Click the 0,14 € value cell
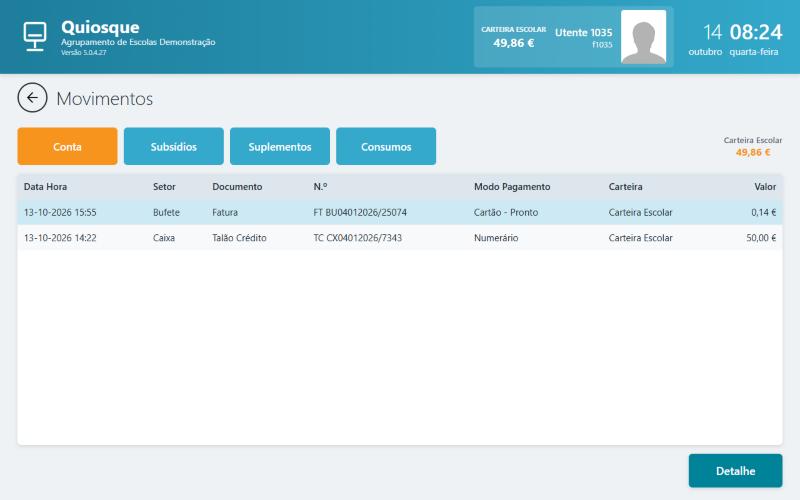The width and height of the screenshot is (800, 500). pyautogui.click(x=764, y=212)
